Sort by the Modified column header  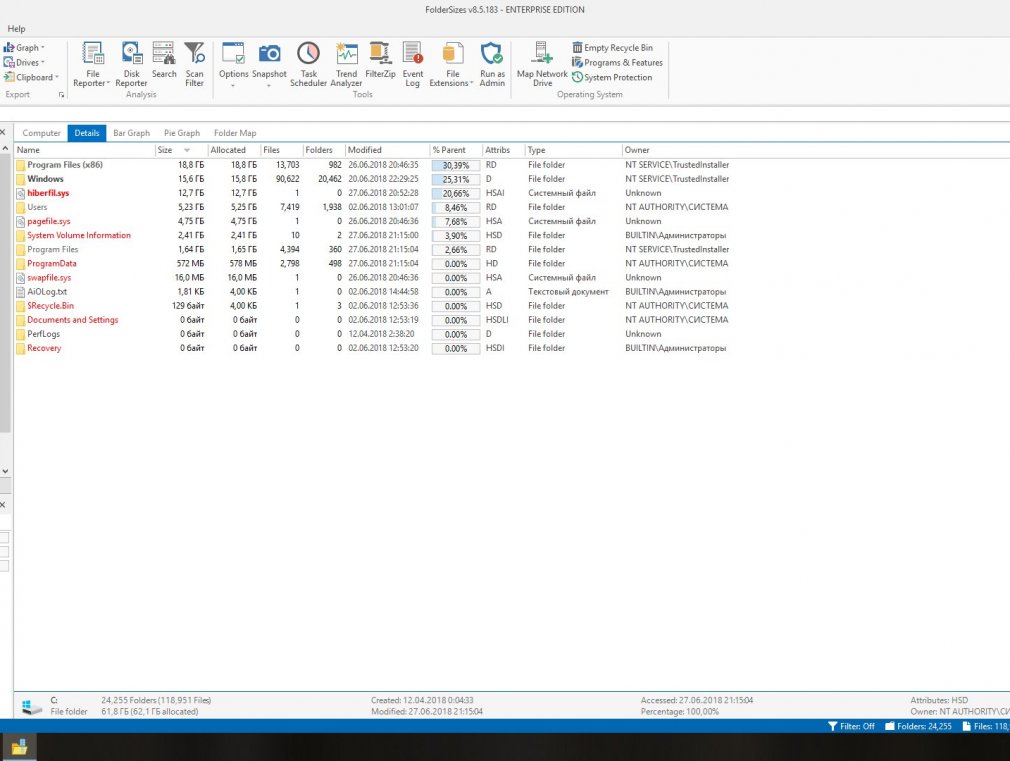pos(387,150)
